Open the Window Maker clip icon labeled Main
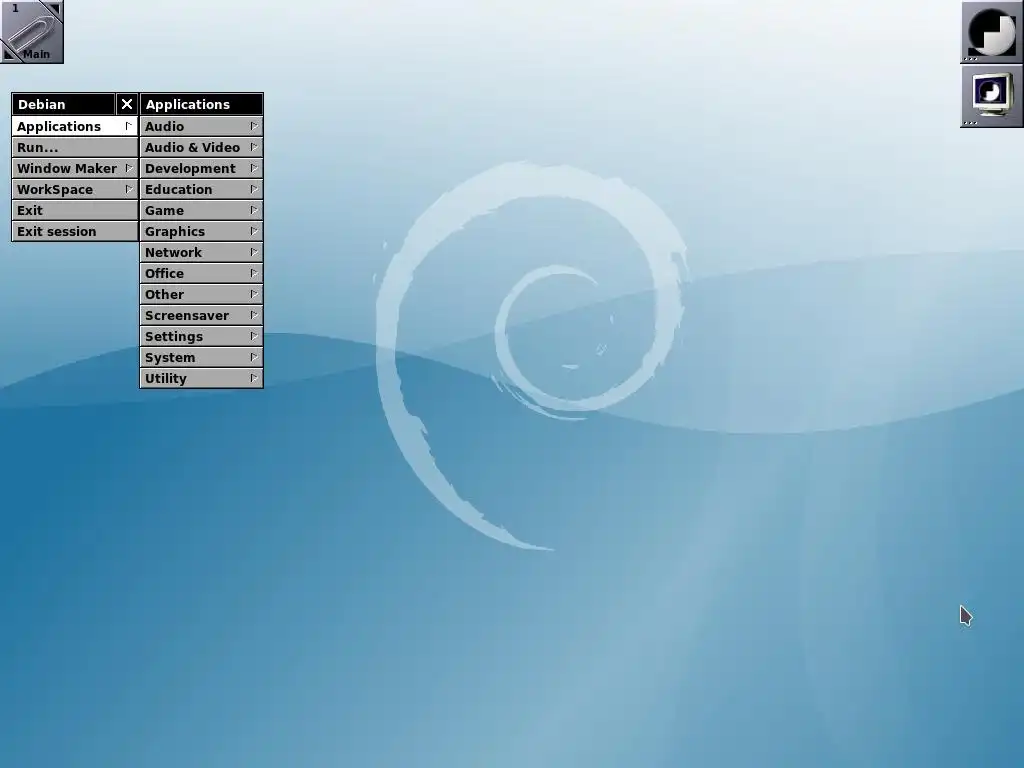The width and height of the screenshot is (1024, 768). coord(31,31)
